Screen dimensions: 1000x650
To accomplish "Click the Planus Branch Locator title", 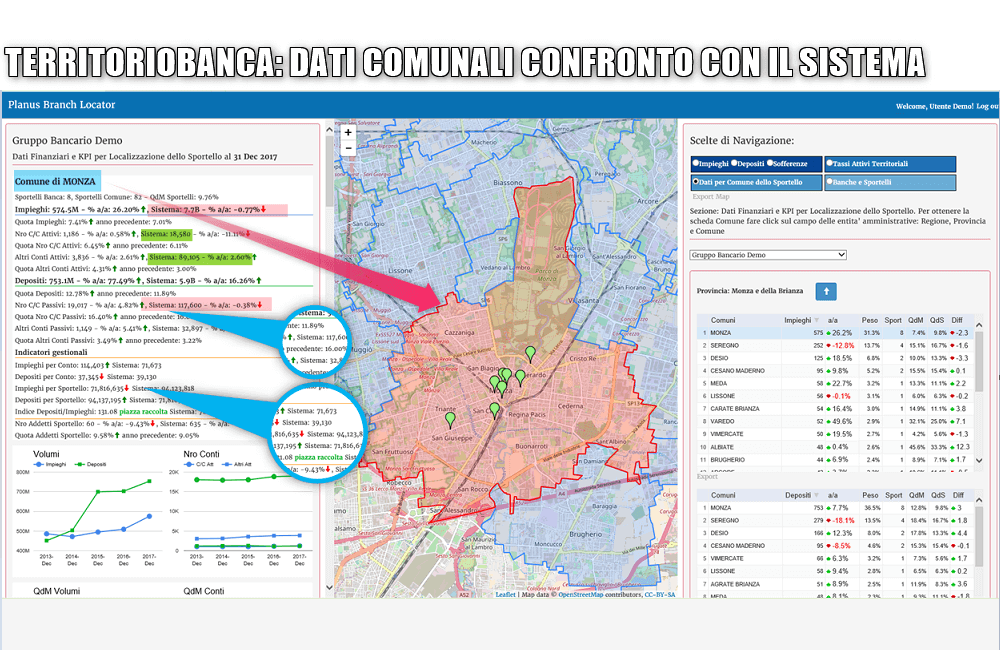I will pyautogui.click(x=62, y=105).
